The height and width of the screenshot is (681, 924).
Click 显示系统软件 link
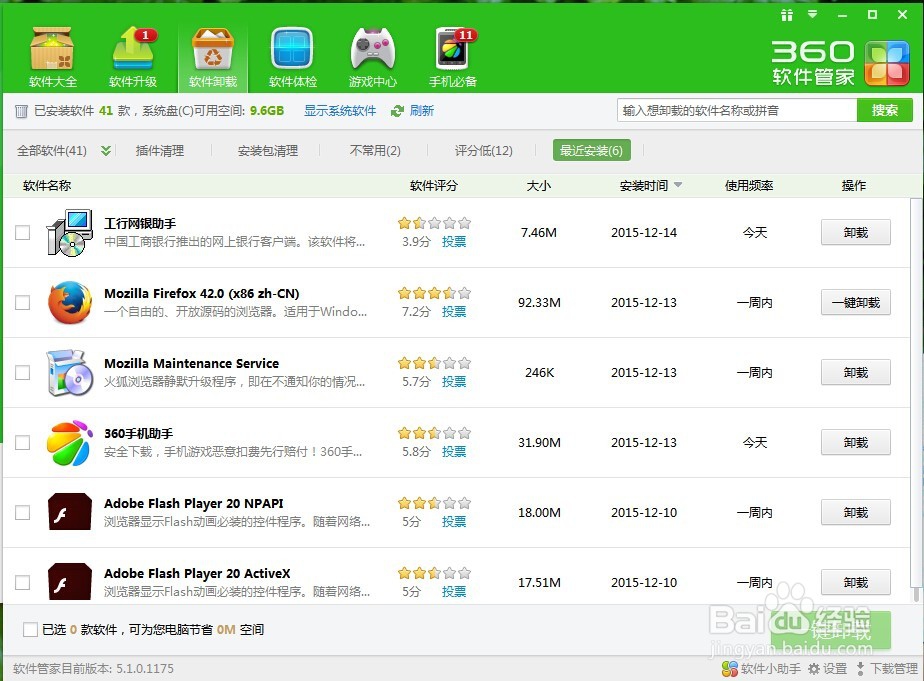pyautogui.click(x=339, y=111)
